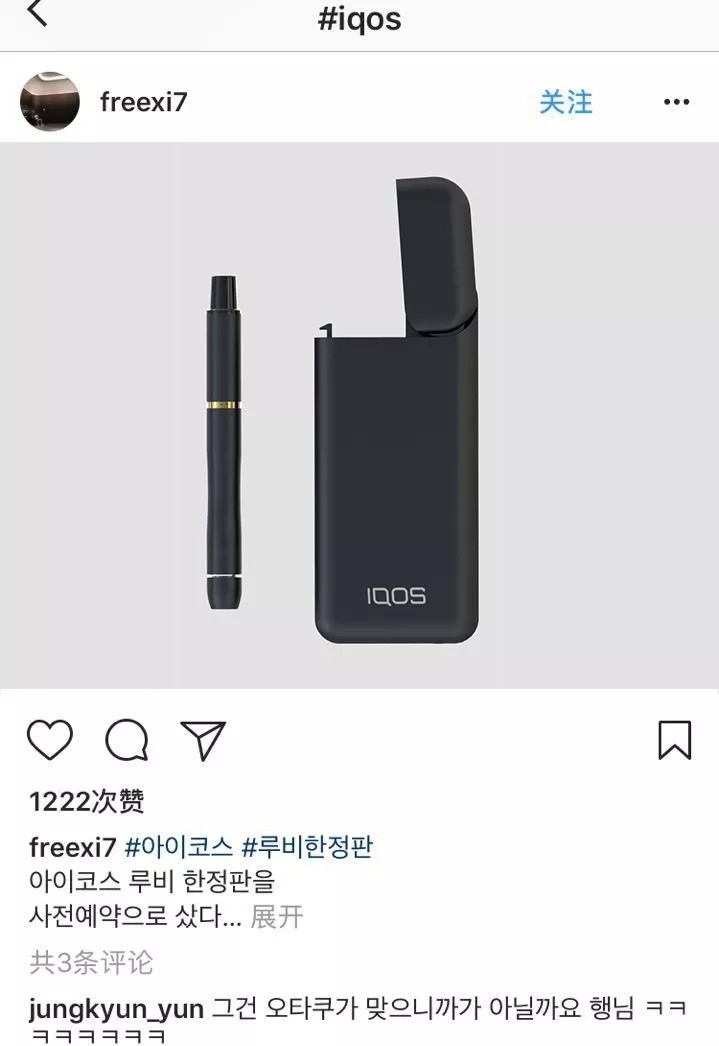
Task: Open freexi7 username in post header
Action: [143, 102]
